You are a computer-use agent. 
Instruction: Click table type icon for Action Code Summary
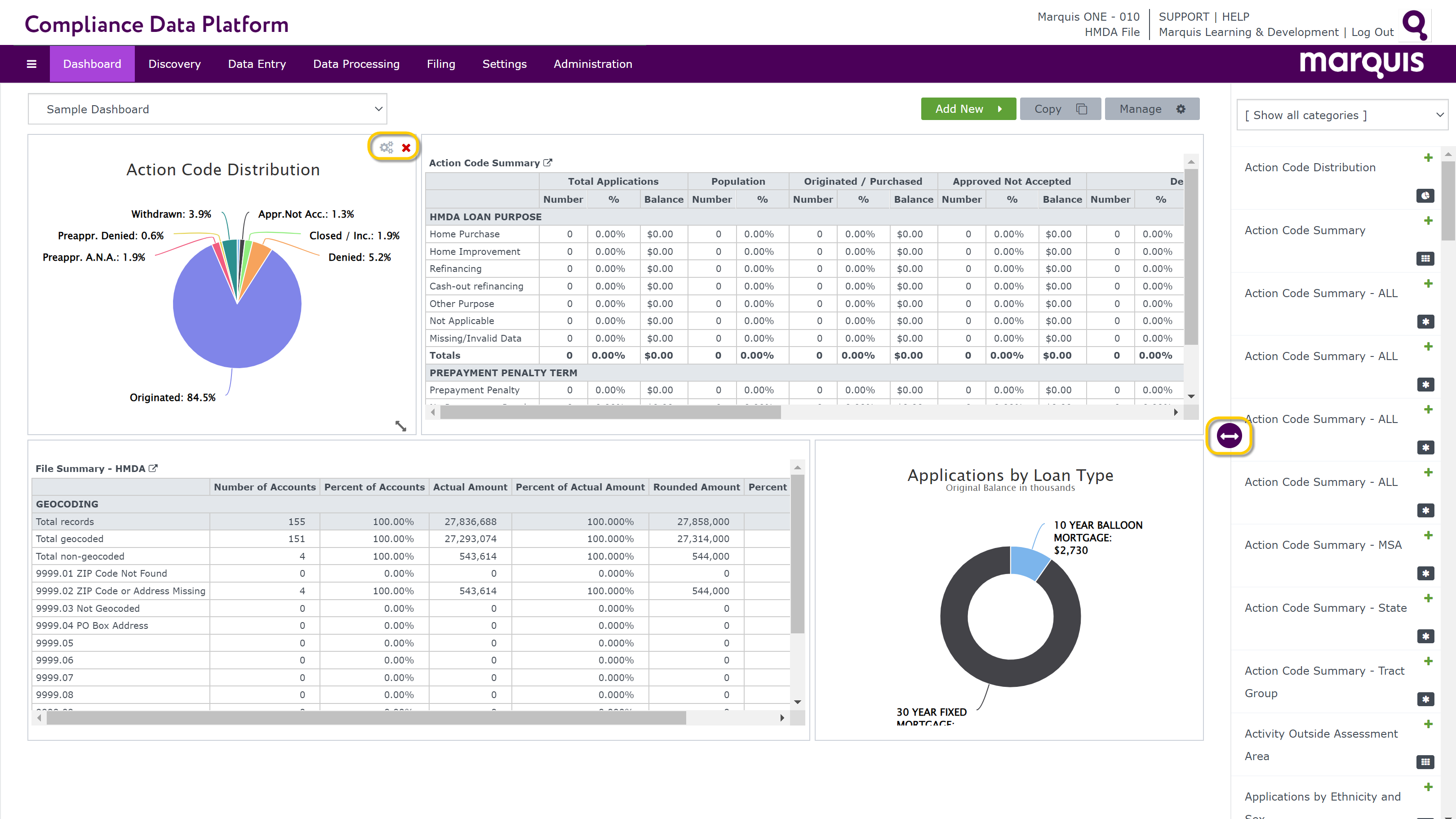[x=1425, y=258]
